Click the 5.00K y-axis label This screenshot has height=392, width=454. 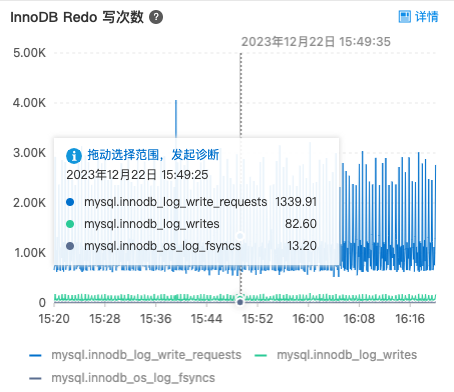[x=29, y=53]
